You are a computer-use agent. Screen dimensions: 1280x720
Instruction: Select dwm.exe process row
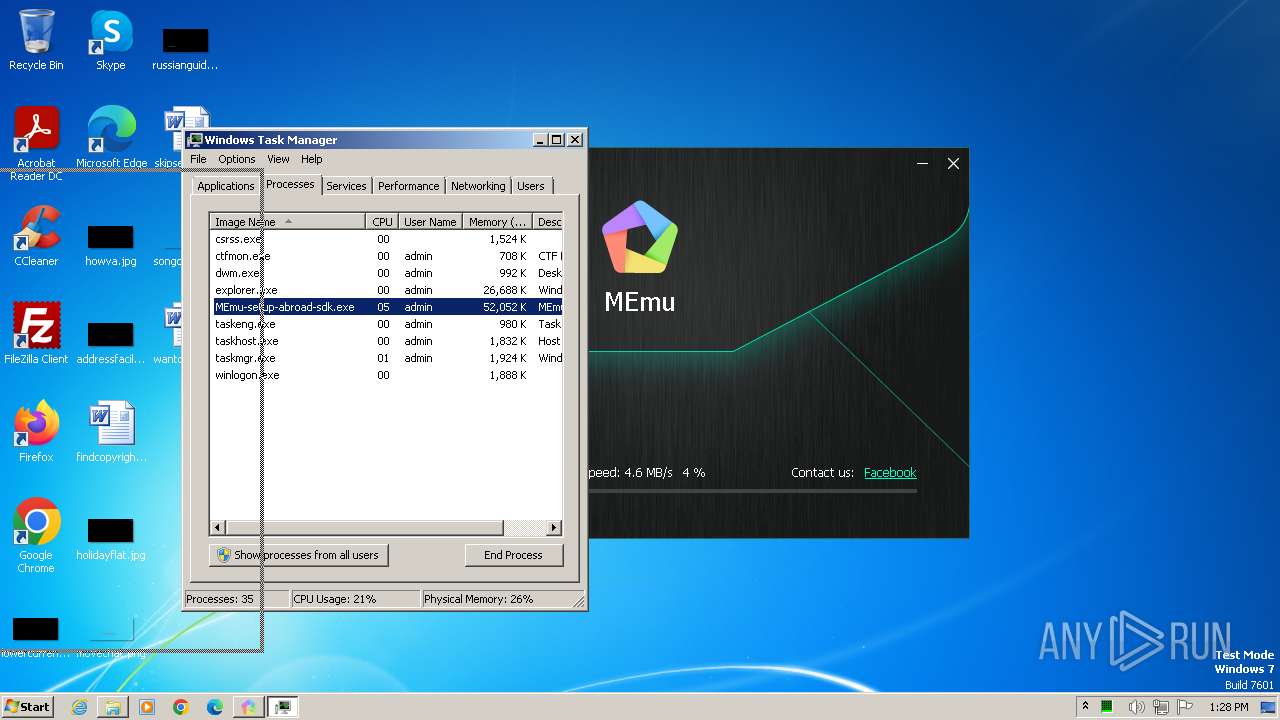pyautogui.click(x=386, y=273)
